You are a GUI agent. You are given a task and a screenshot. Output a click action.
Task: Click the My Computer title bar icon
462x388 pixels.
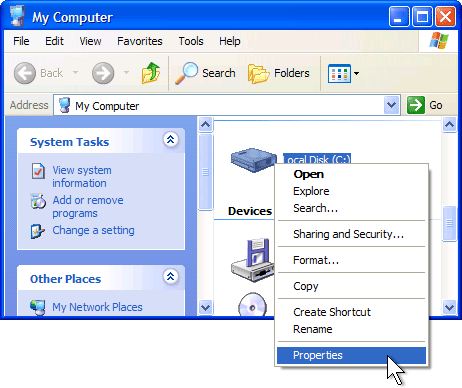tap(17, 16)
